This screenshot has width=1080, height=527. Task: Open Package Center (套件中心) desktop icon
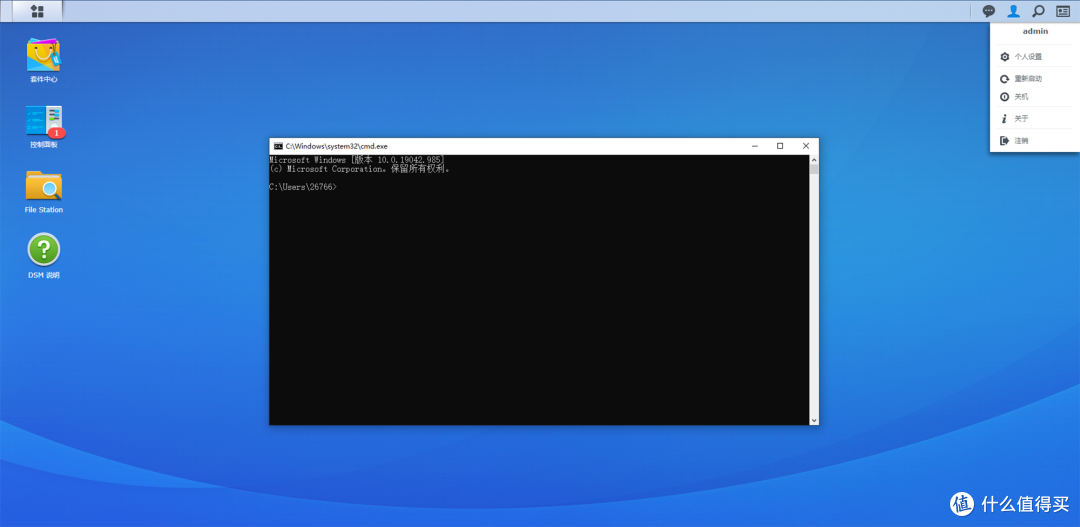(43, 56)
